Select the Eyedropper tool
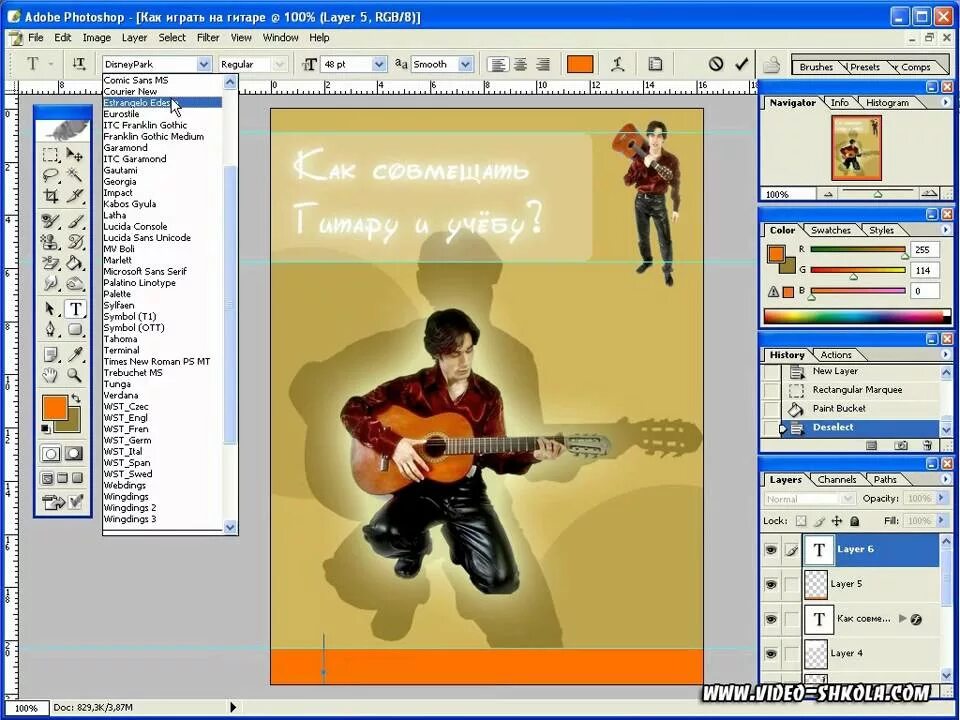The width and height of the screenshot is (960, 720). pyautogui.click(x=75, y=354)
